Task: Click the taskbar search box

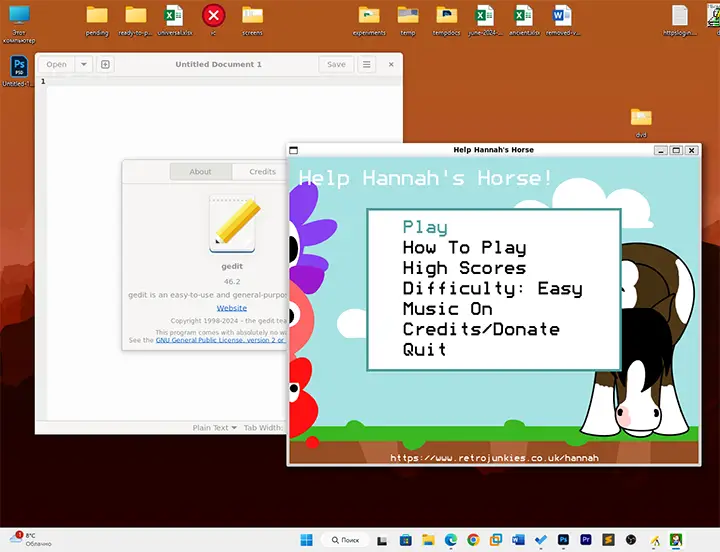Action: pyautogui.click(x=345, y=540)
